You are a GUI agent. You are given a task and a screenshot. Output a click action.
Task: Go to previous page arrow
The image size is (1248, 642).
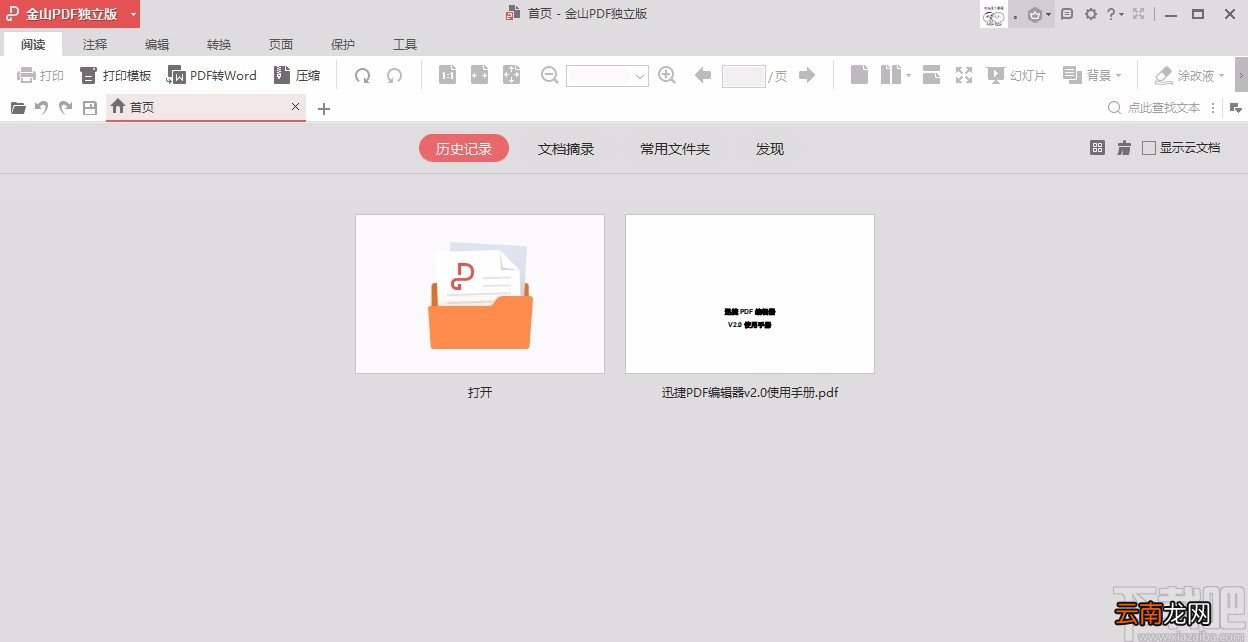pyautogui.click(x=703, y=75)
